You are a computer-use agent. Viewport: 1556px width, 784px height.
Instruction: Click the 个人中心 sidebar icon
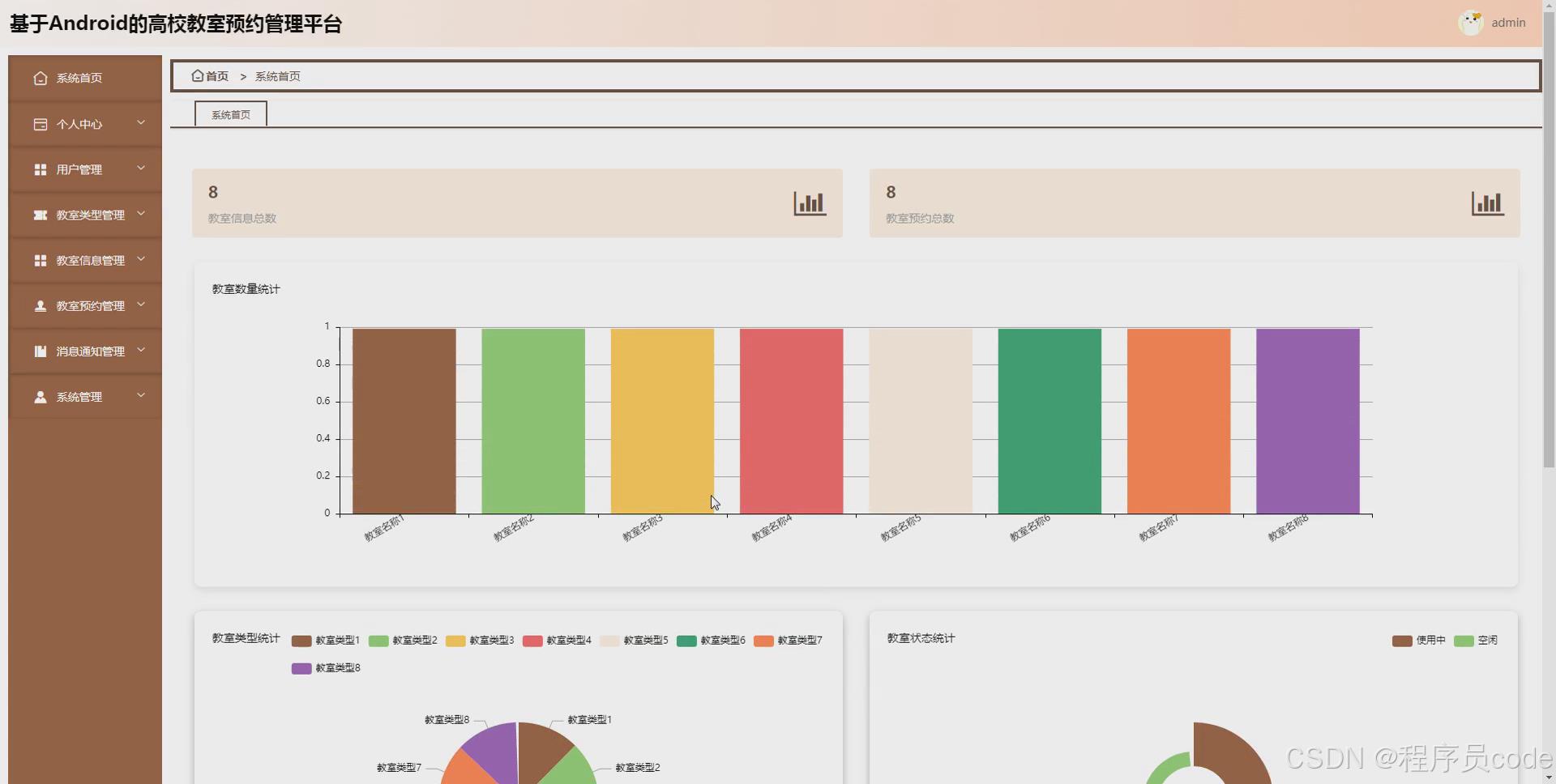41,124
